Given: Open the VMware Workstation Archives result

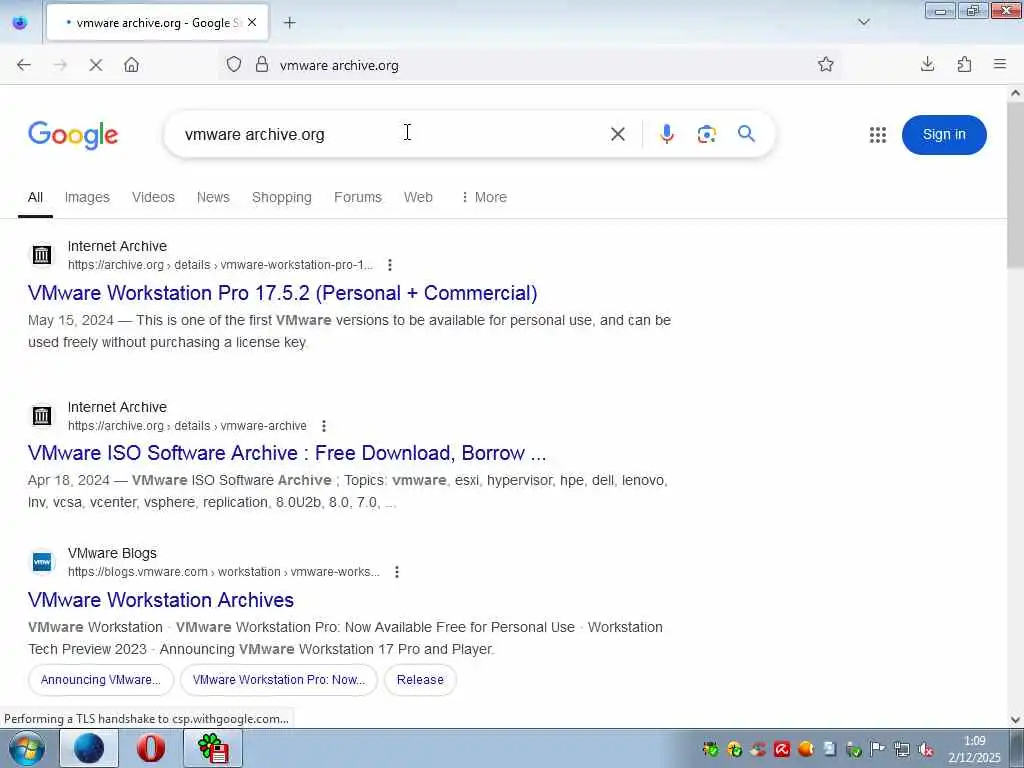Looking at the screenshot, I should (161, 600).
